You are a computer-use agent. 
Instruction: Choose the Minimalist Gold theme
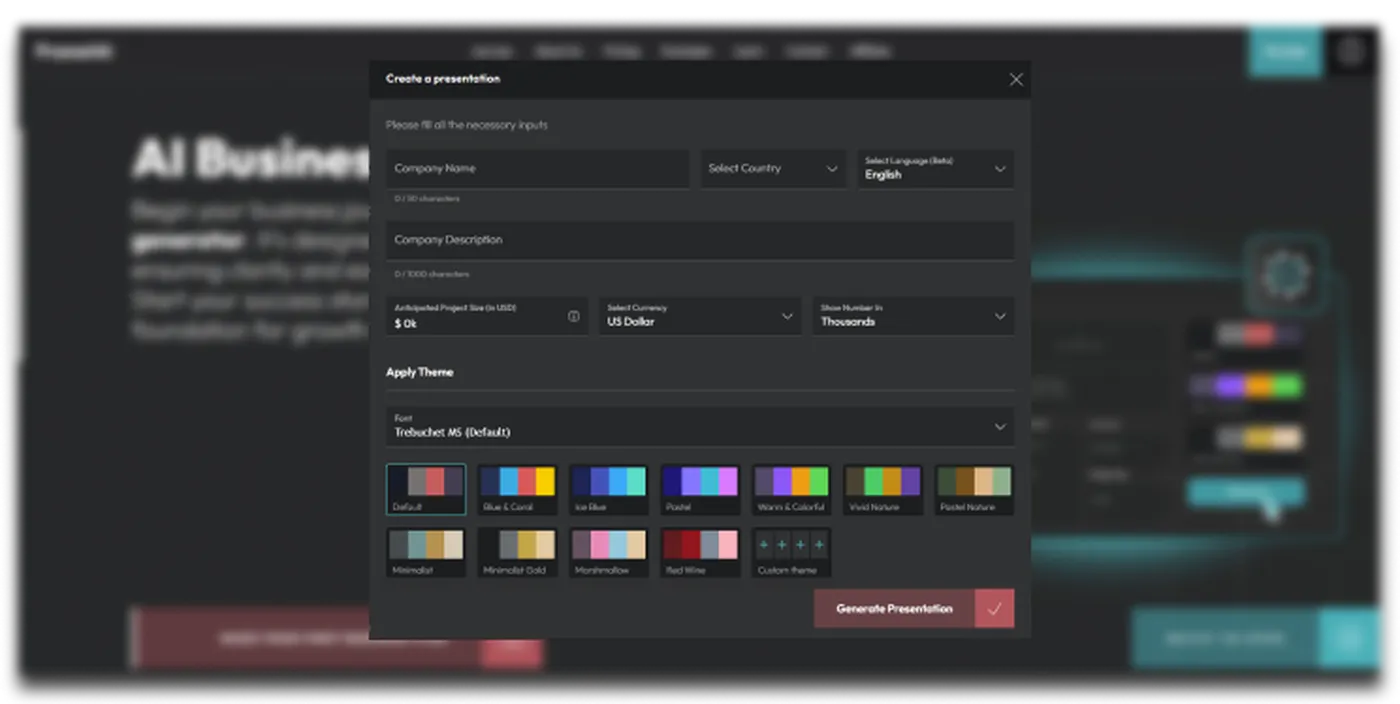tap(517, 552)
